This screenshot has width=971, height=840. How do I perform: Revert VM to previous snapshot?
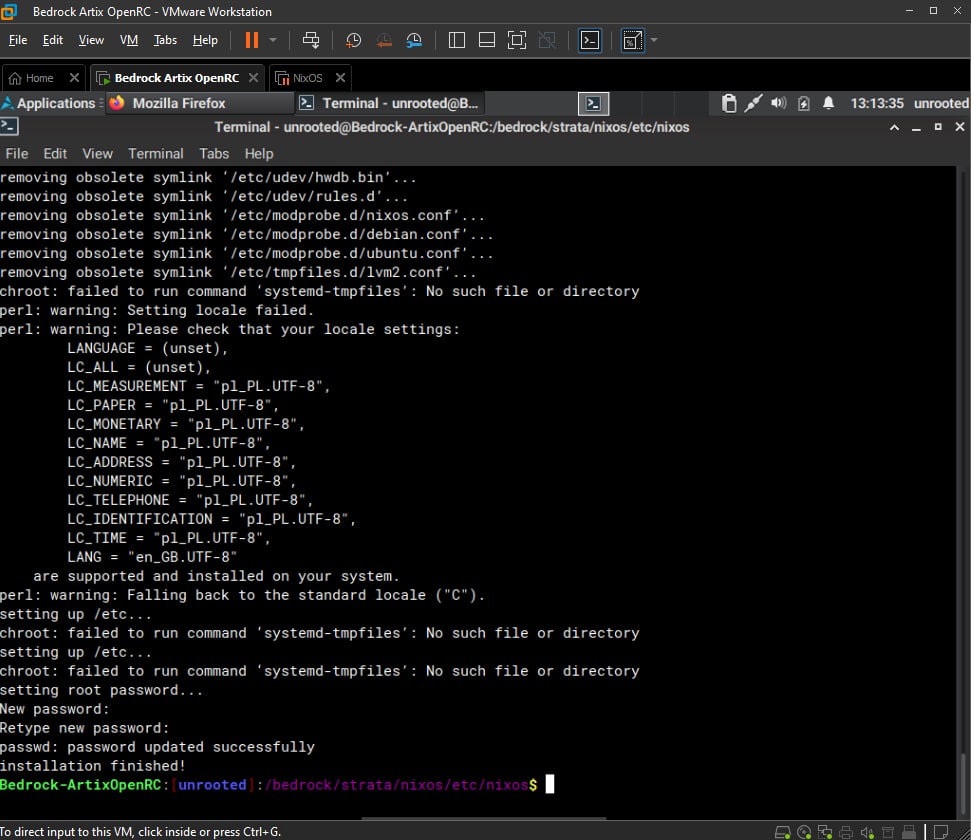pyautogui.click(x=384, y=40)
